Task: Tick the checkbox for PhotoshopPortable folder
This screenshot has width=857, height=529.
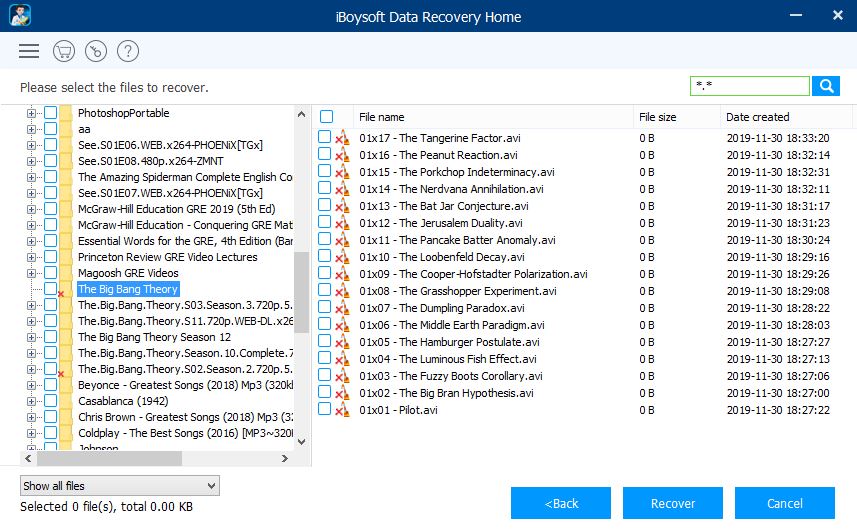Action: pos(50,113)
